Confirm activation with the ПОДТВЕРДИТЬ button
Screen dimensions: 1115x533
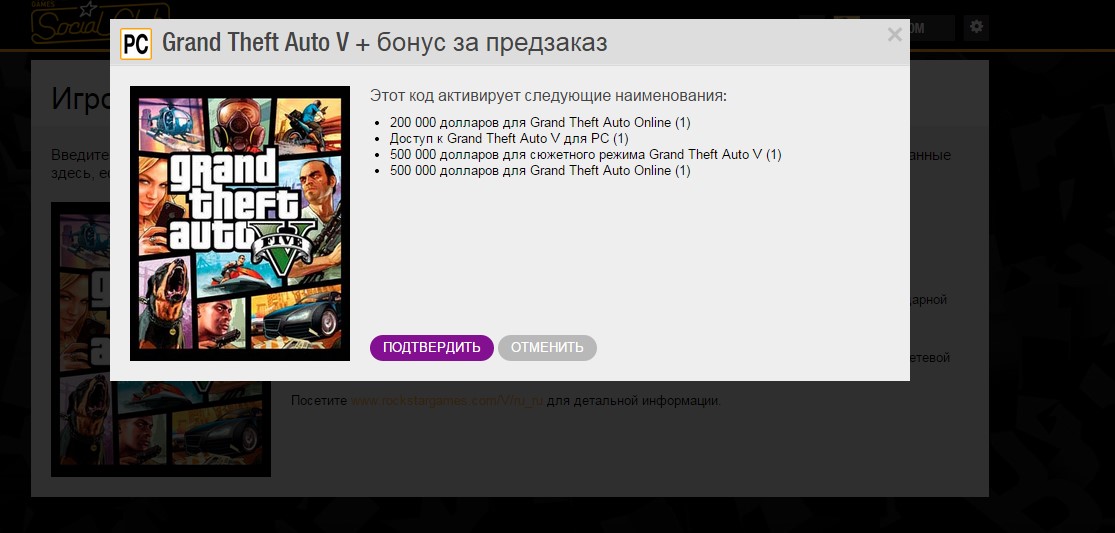click(x=432, y=348)
